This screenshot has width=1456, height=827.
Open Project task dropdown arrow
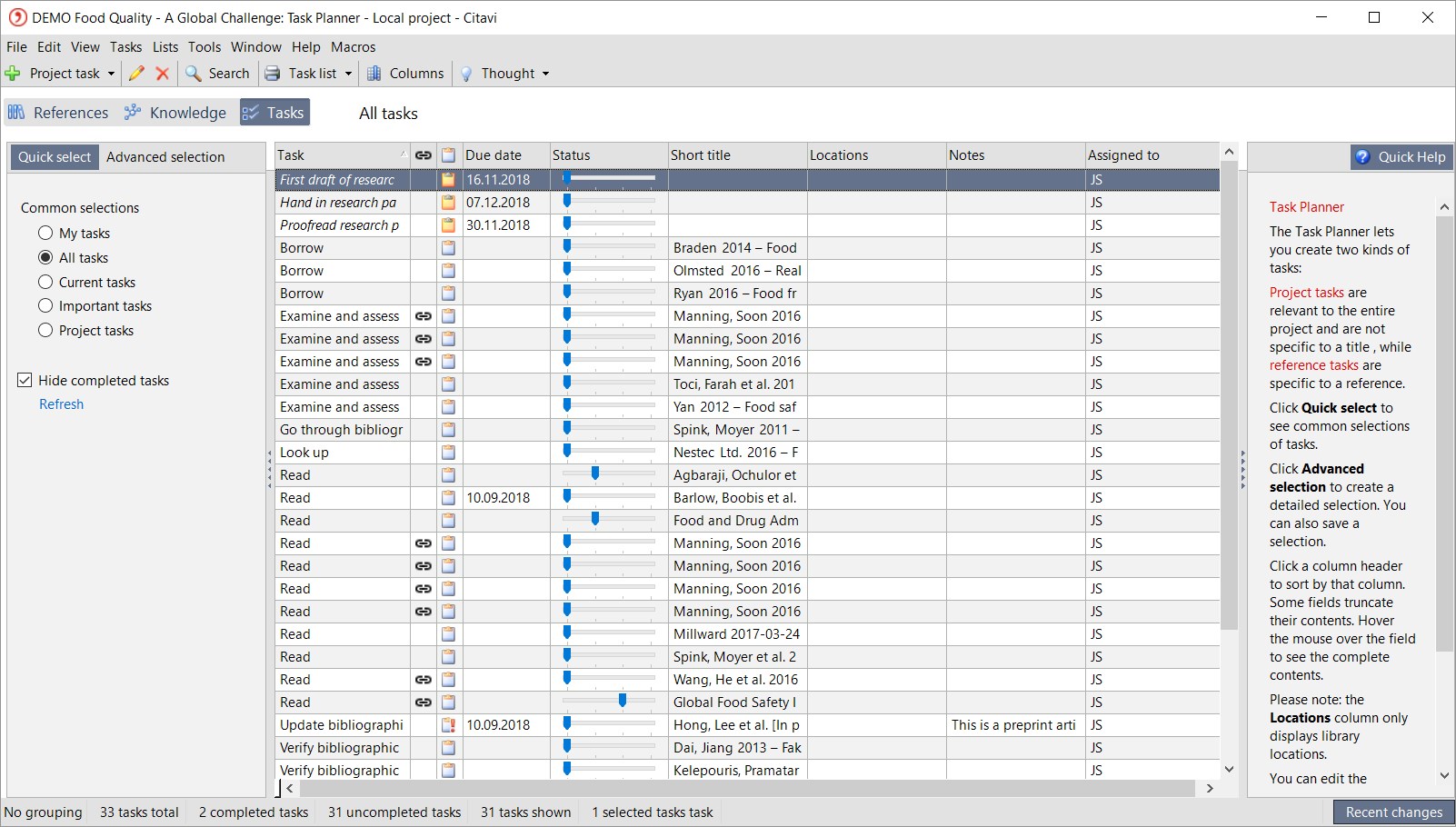(x=111, y=74)
